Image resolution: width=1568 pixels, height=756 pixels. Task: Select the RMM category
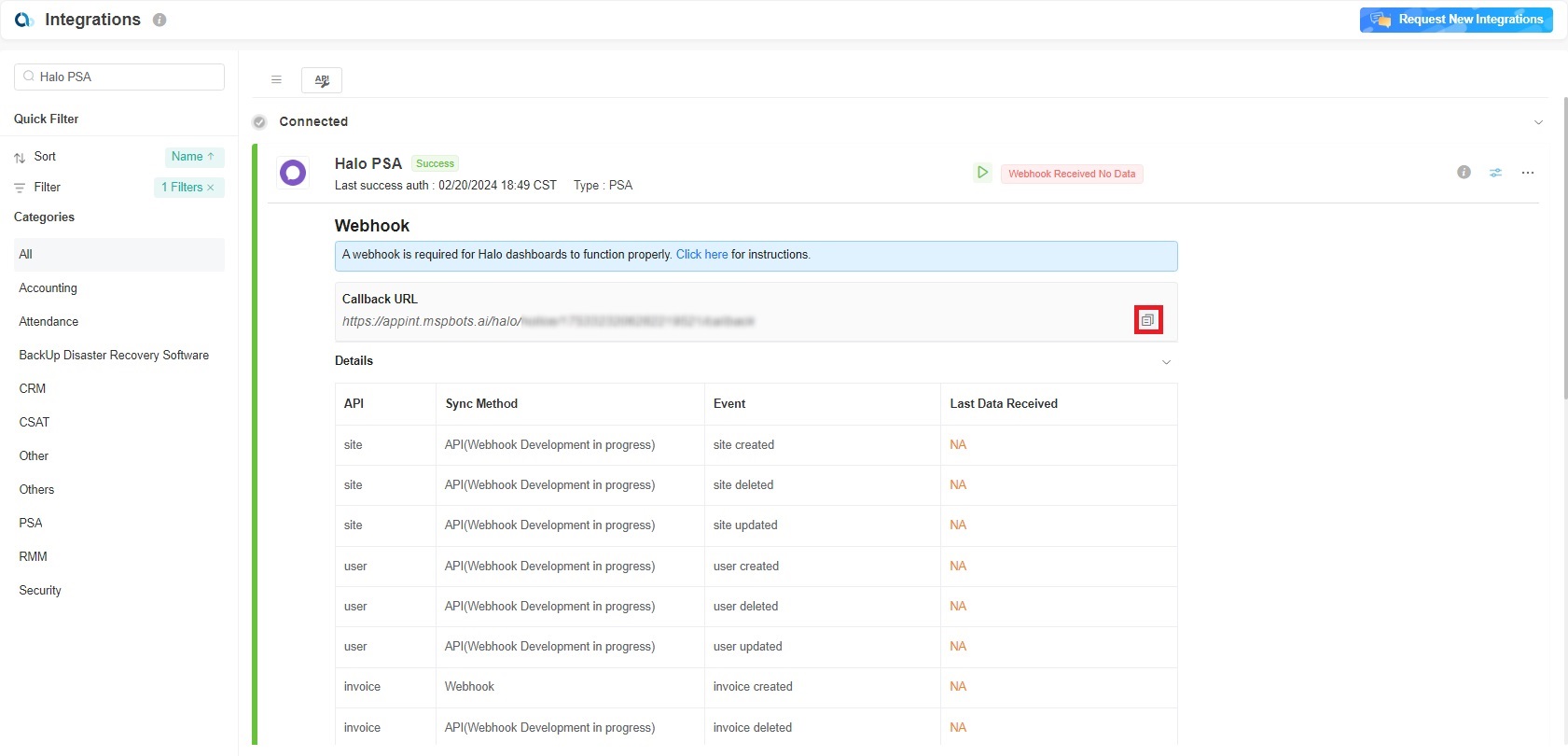pyautogui.click(x=33, y=556)
